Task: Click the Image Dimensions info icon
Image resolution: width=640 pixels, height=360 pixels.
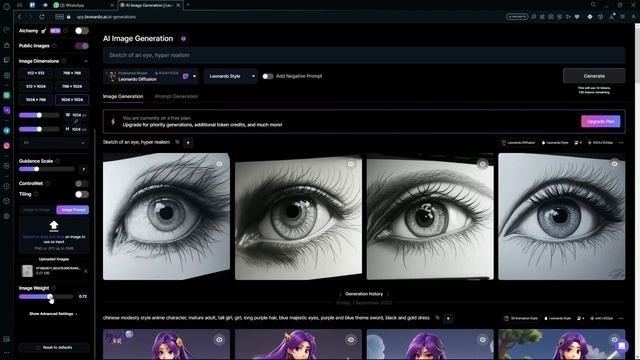Action: (64, 61)
